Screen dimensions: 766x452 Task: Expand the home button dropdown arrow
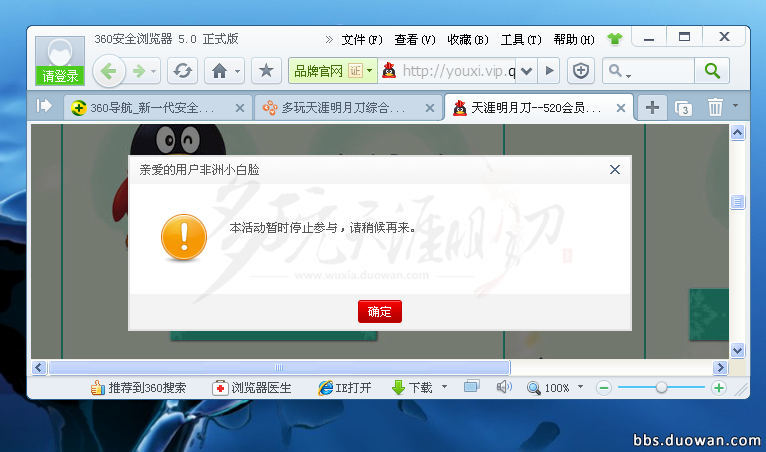pyautogui.click(x=237, y=71)
